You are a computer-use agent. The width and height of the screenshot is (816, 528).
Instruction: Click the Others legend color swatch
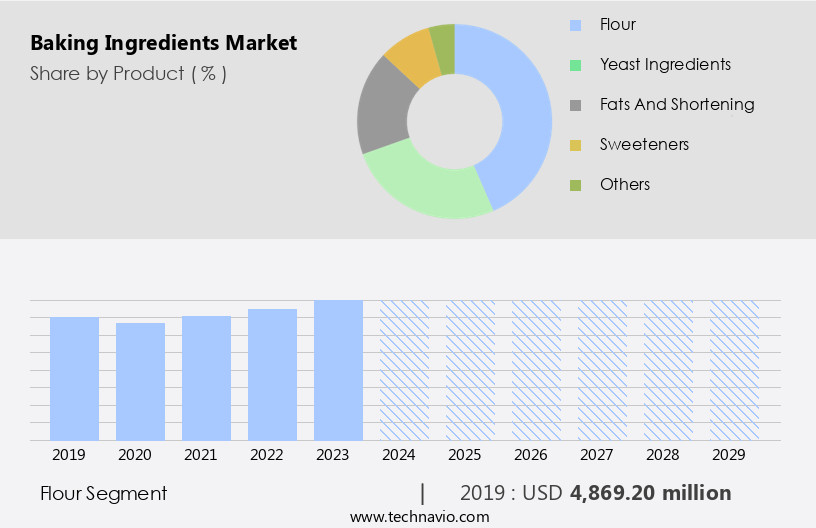point(575,185)
